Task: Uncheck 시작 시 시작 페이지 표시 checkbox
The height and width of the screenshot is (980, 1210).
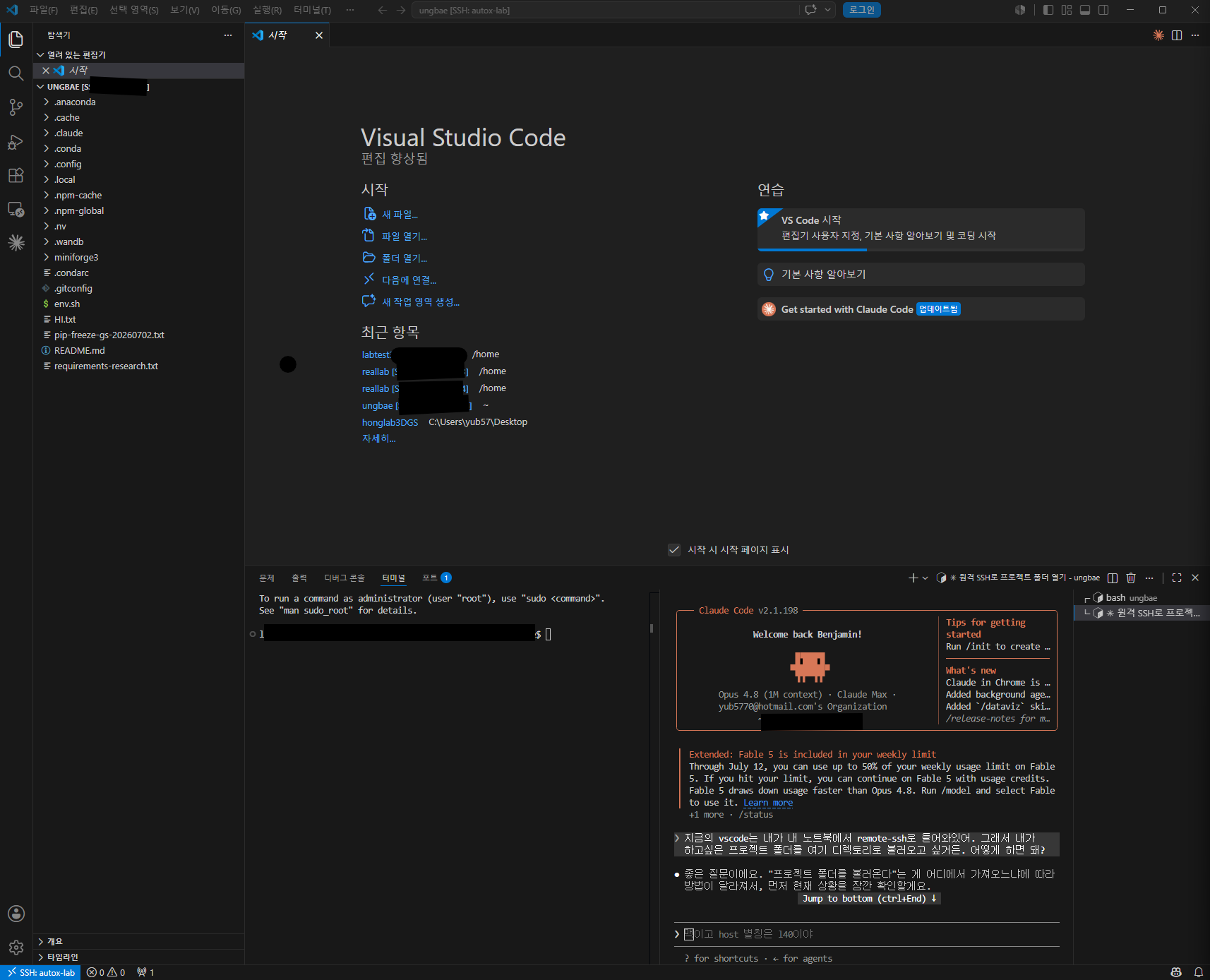Action: (674, 550)
